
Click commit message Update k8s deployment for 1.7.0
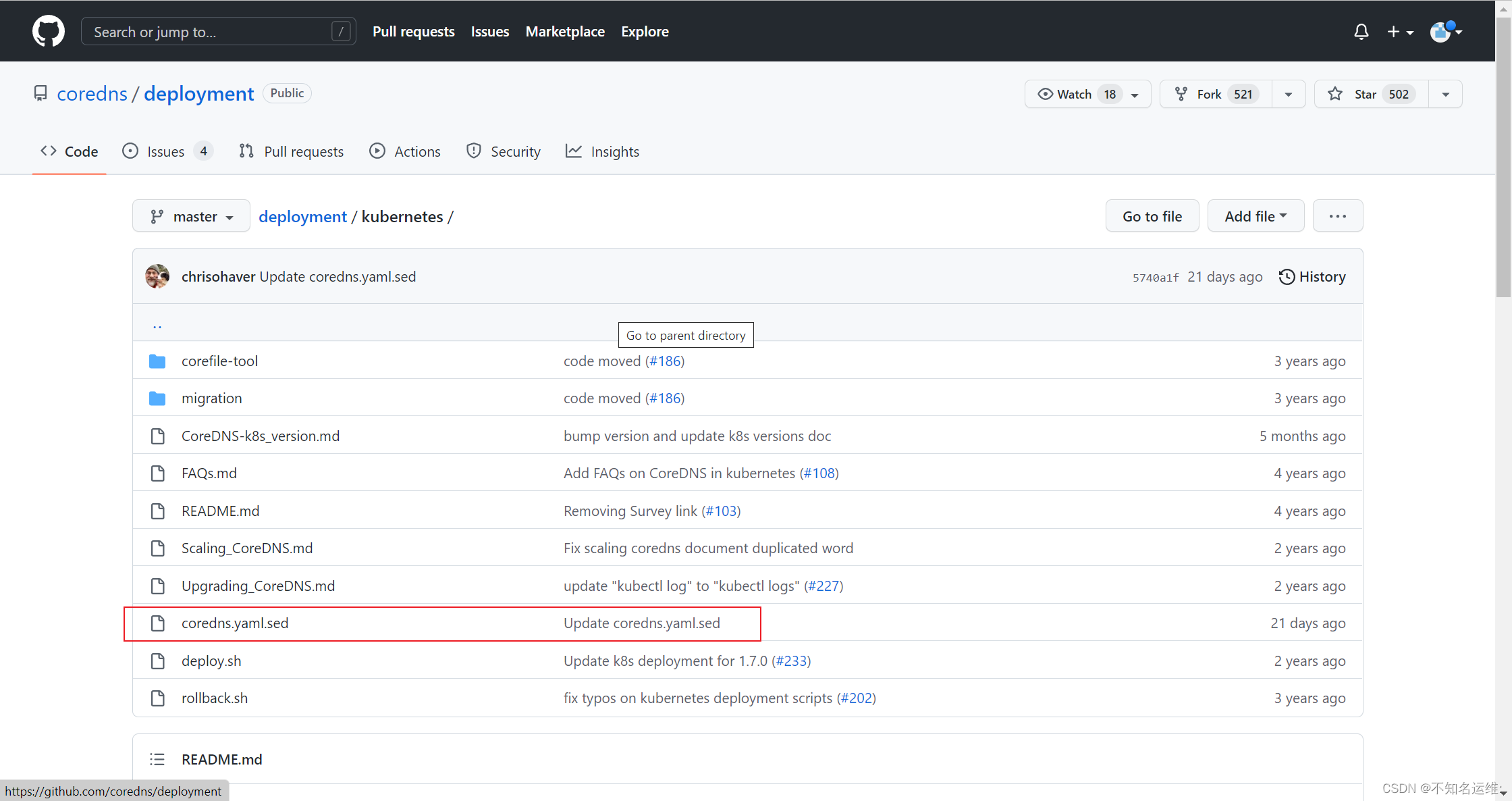666,661
